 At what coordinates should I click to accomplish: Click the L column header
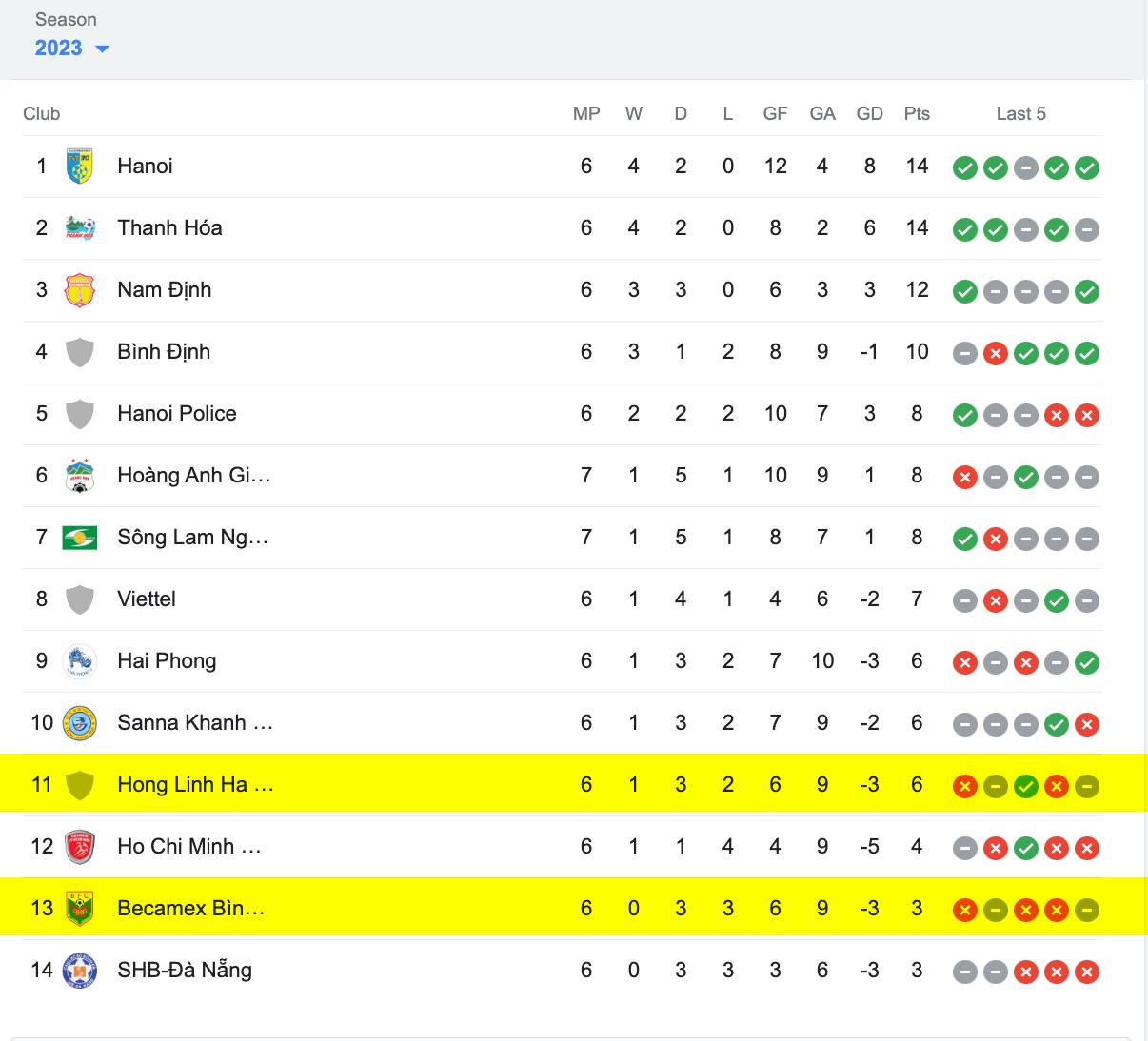[x=728, y=114]
